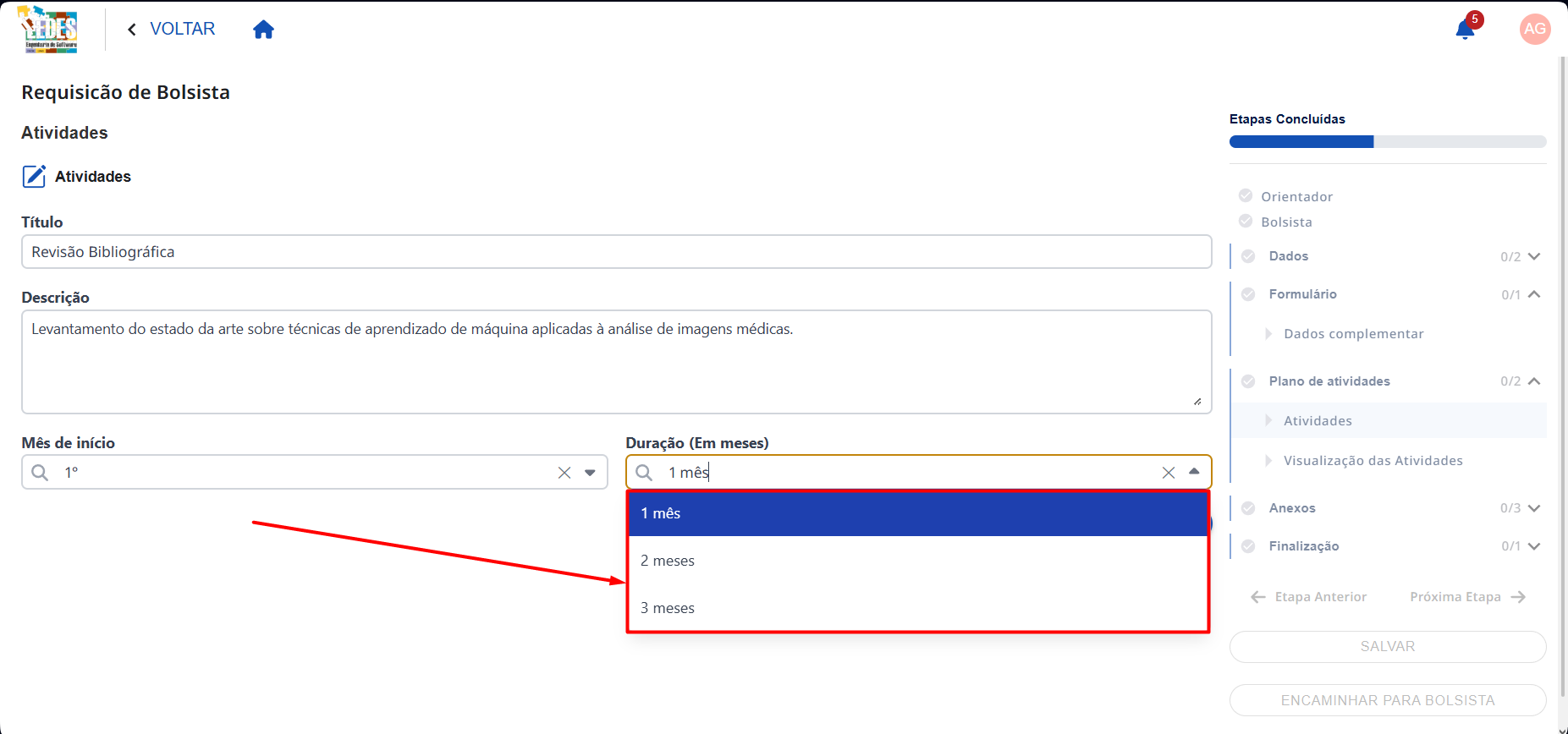Click the Título input field
The width and height of the screenshot is (1568, 734).
(x=617, y=252)
